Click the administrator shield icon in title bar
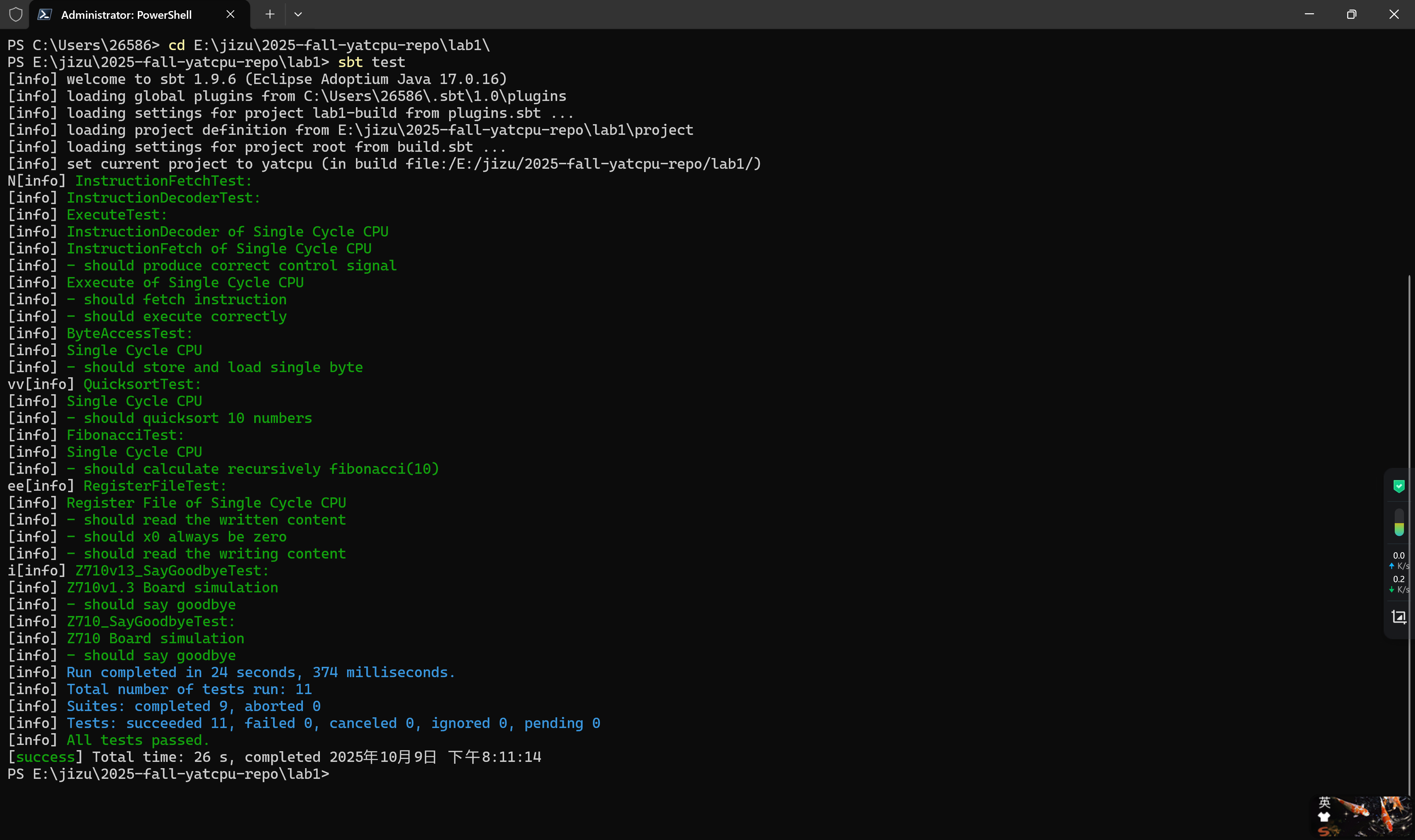The height and width of the screenshot is (840, 1415). point(16,14)
